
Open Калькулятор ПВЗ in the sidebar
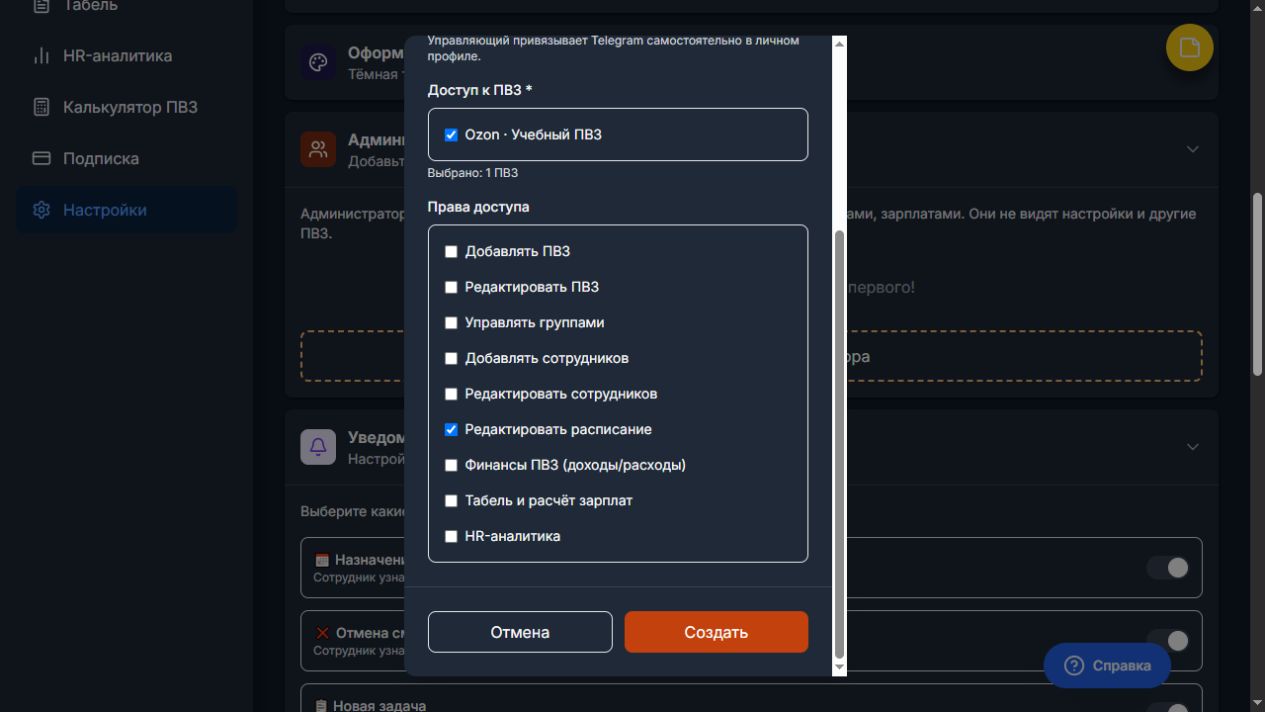point(126,107)
